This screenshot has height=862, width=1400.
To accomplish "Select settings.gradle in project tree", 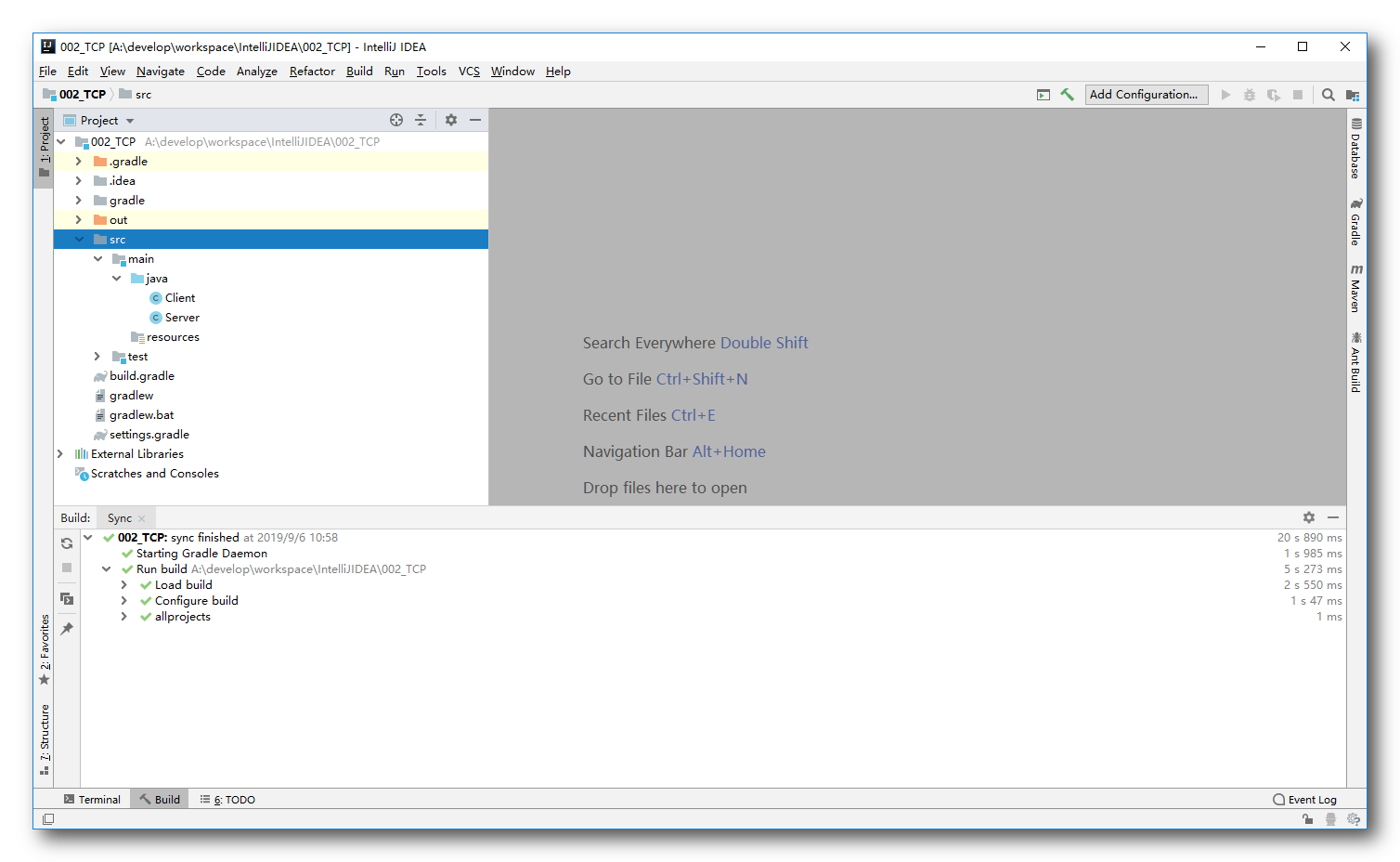I will tap(141, 435).
